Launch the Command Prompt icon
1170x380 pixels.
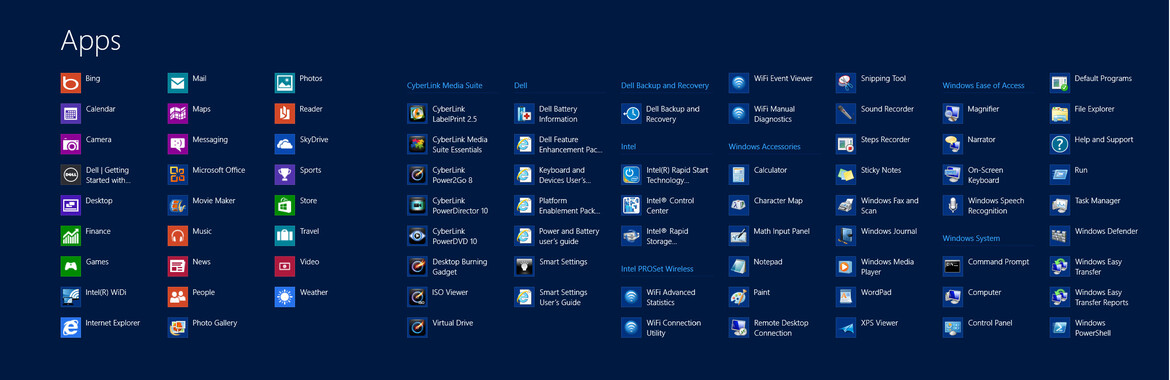coord(953,267)
